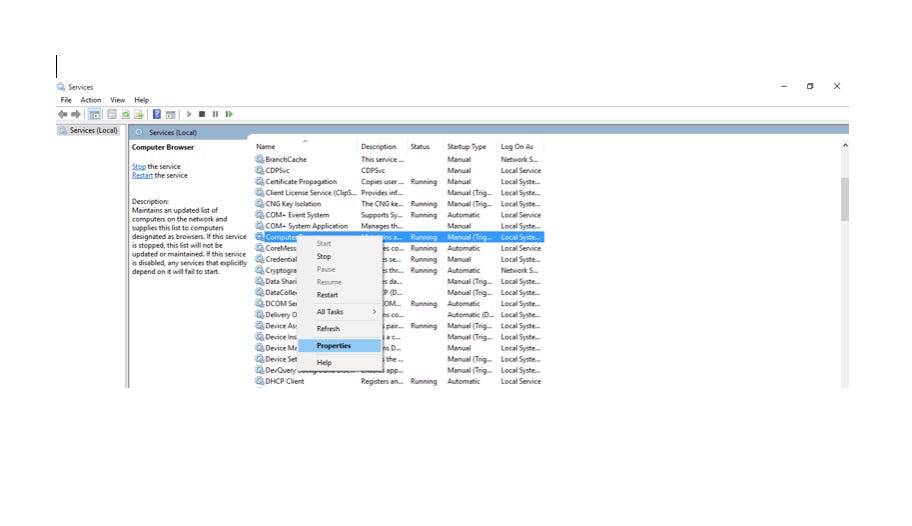Click the Services title bar icon
Screen dimensions: 912x526
click(x=61, y=87)
